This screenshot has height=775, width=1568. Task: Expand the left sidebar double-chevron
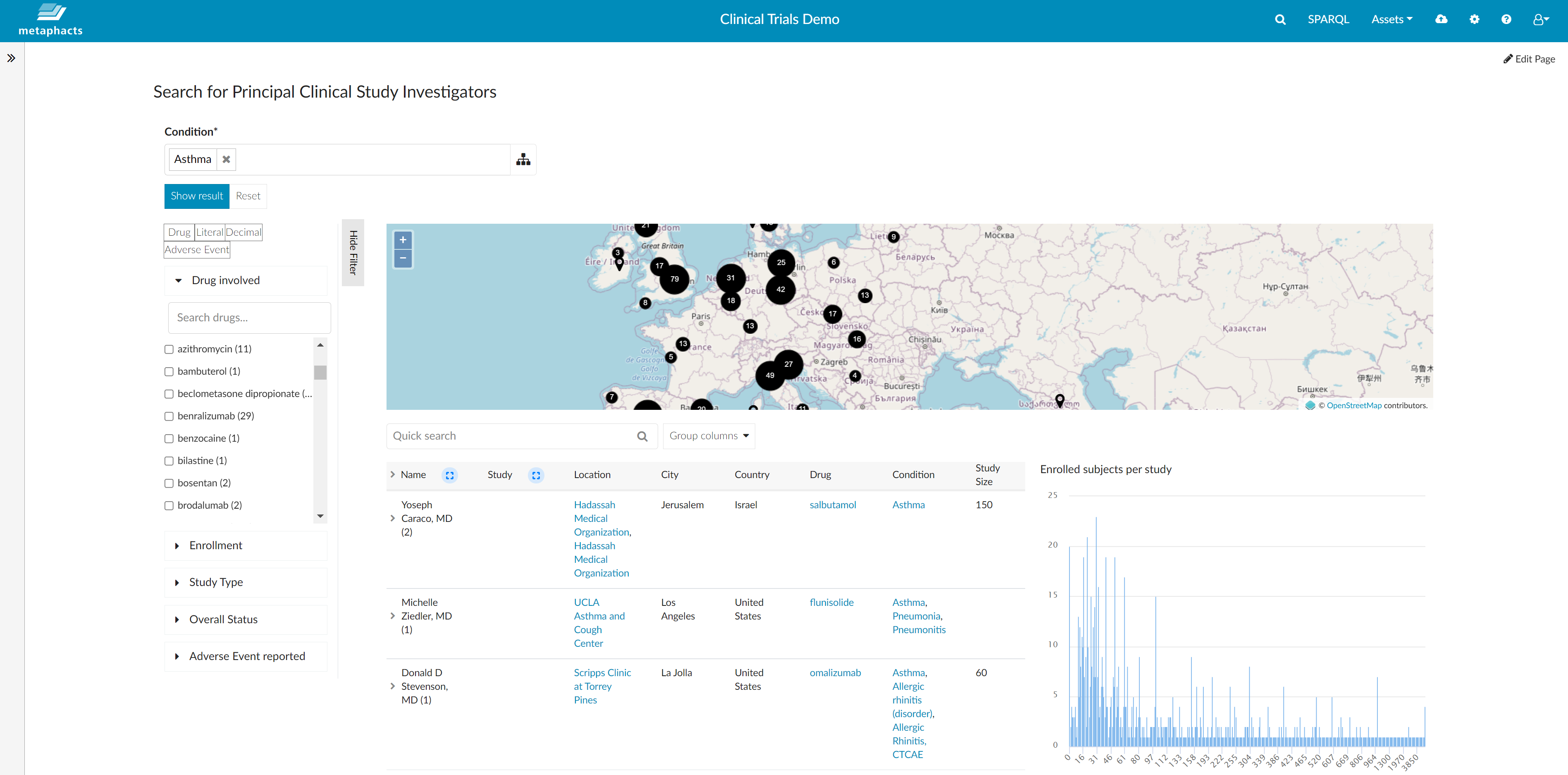click(x=11, y=58)
